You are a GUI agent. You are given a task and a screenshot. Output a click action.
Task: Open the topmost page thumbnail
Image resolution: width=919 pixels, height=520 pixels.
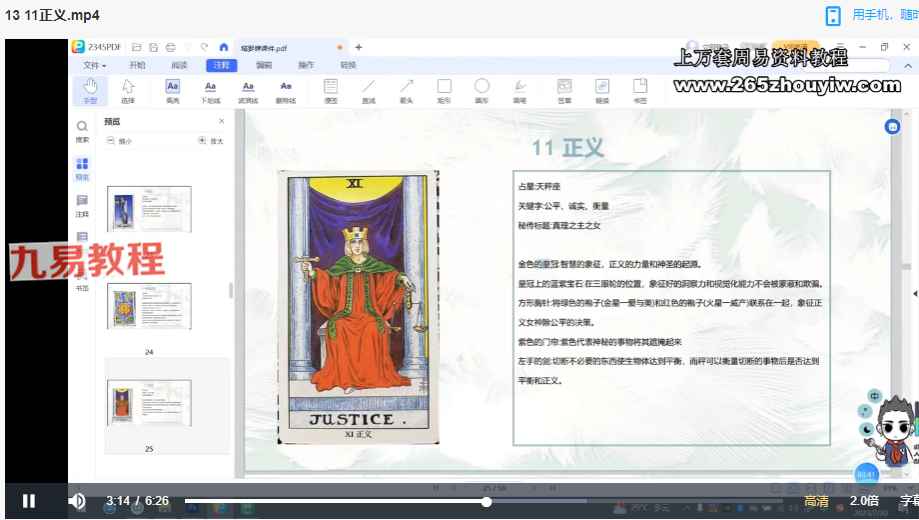149,209
